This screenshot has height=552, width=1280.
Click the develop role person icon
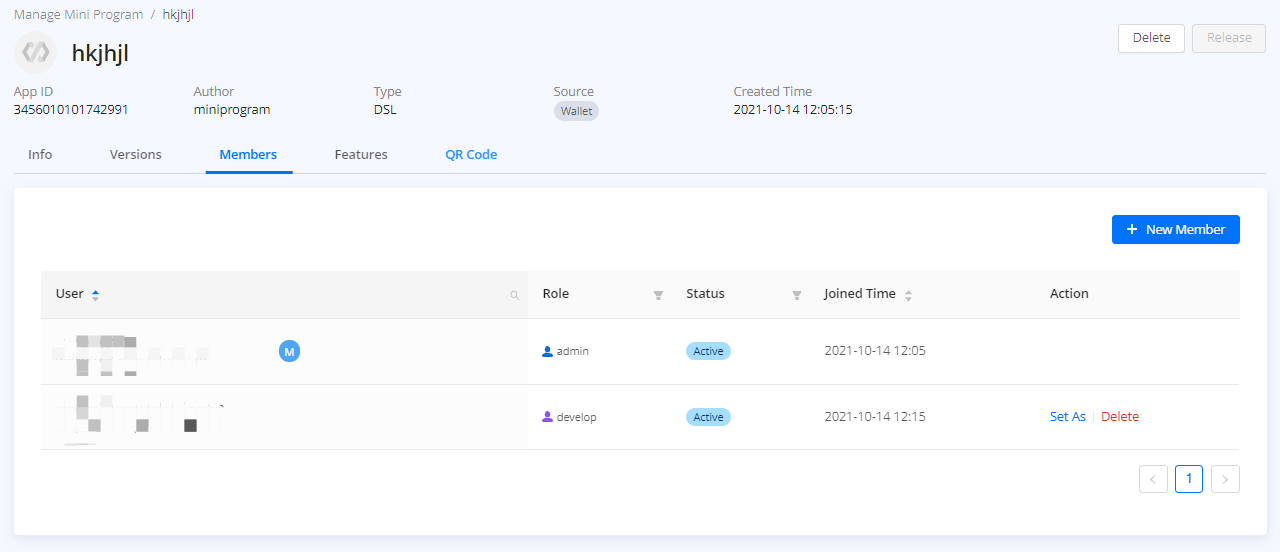(547, 417)
